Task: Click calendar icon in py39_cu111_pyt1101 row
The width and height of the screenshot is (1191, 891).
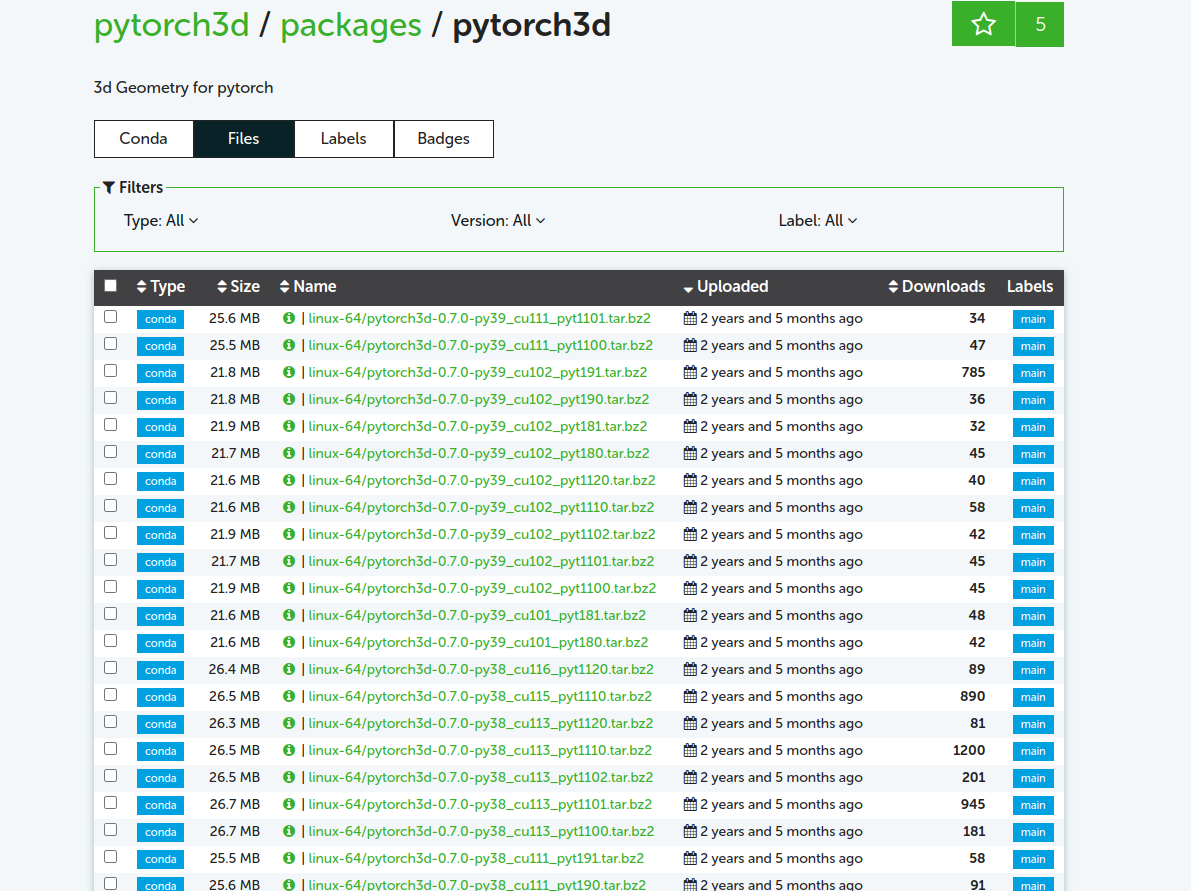Action: [690, 318]
